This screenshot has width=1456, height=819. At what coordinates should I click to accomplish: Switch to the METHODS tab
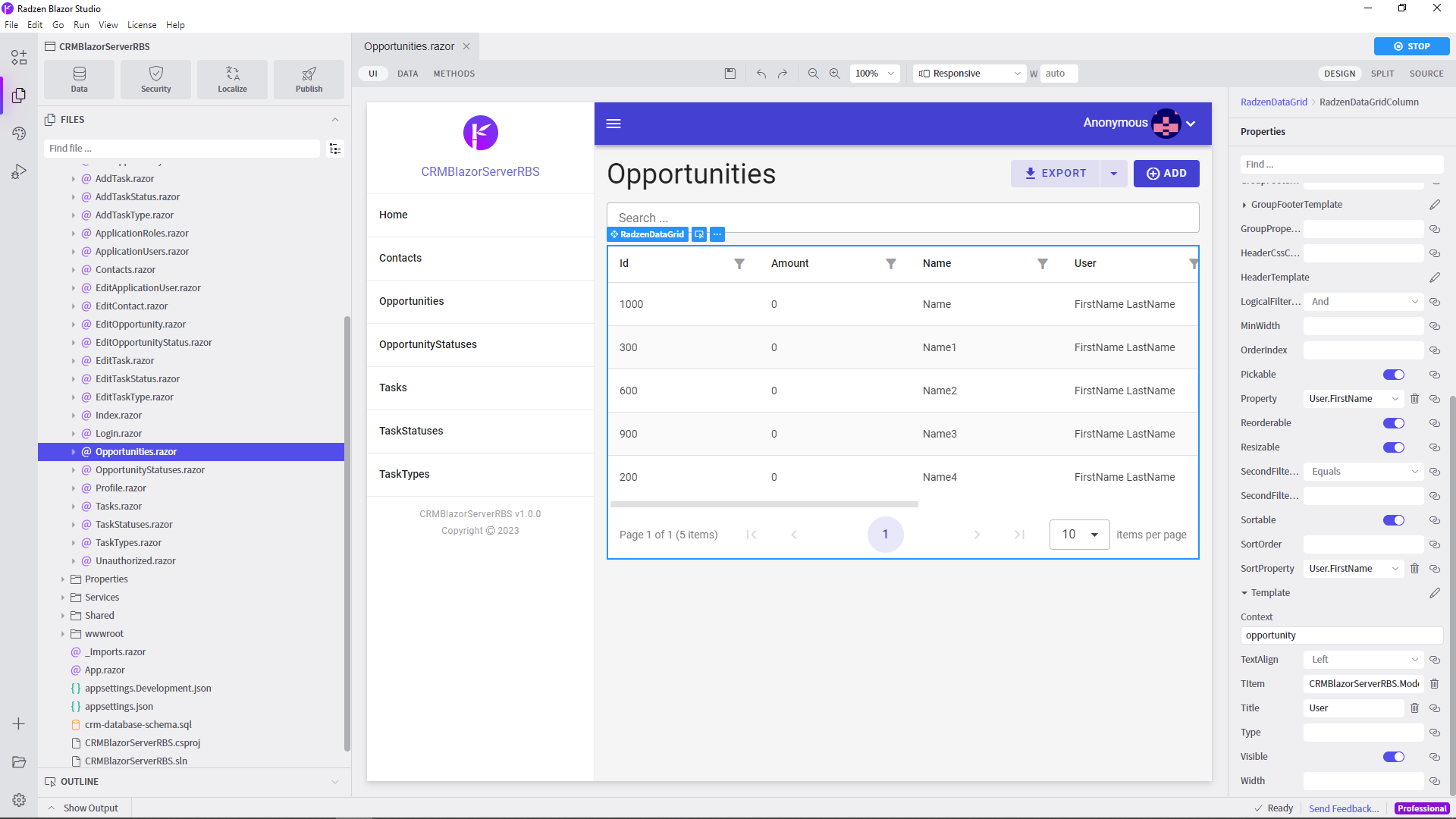(454, 74)
